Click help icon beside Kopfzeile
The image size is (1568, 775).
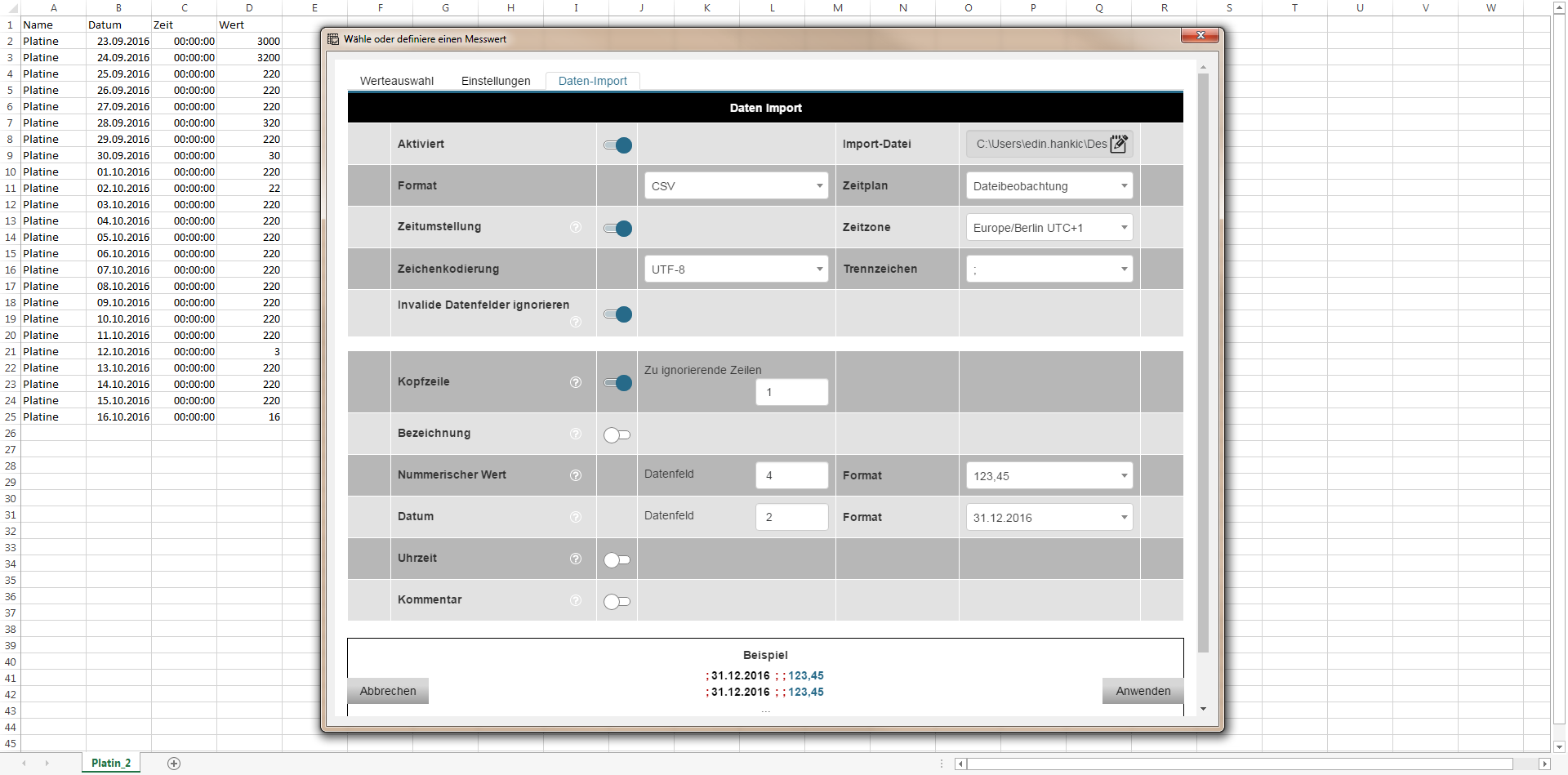pos(576,382)
